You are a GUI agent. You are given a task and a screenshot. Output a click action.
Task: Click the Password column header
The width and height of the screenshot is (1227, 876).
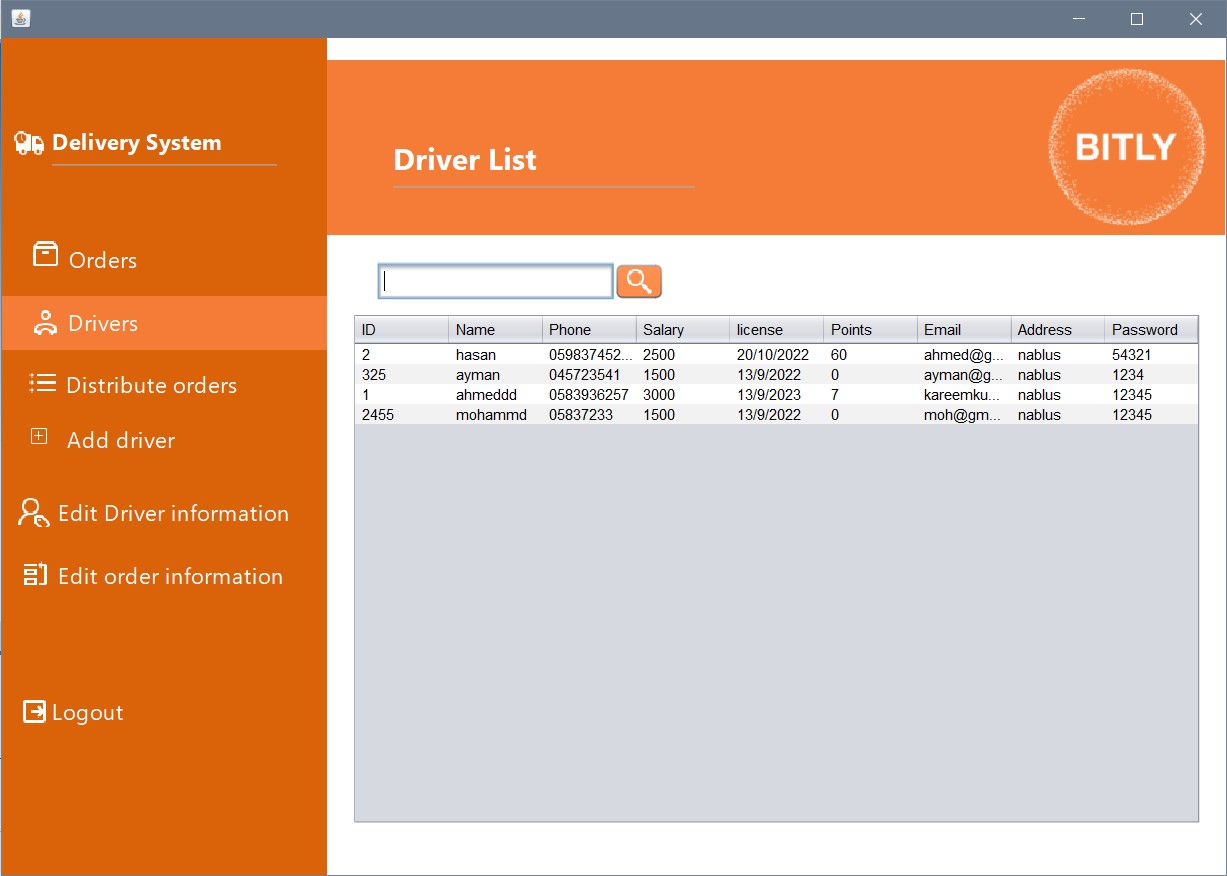pyautogui.click(x=1151, y=329)
